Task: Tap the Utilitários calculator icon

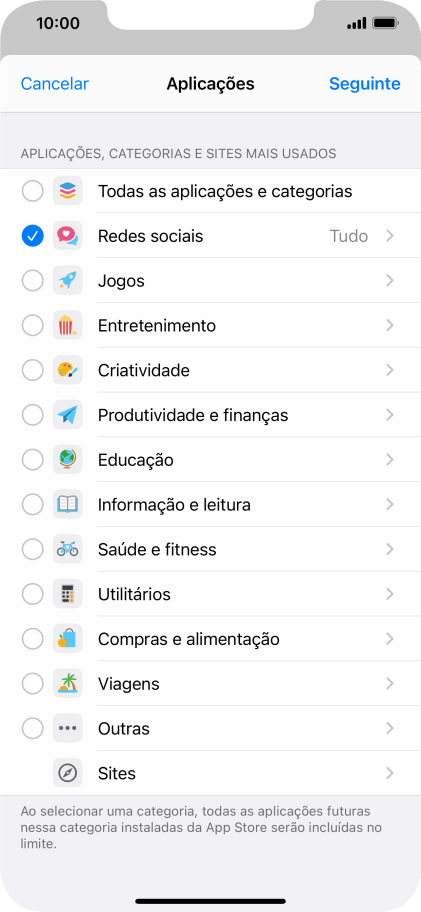Action: coord(67,594)
